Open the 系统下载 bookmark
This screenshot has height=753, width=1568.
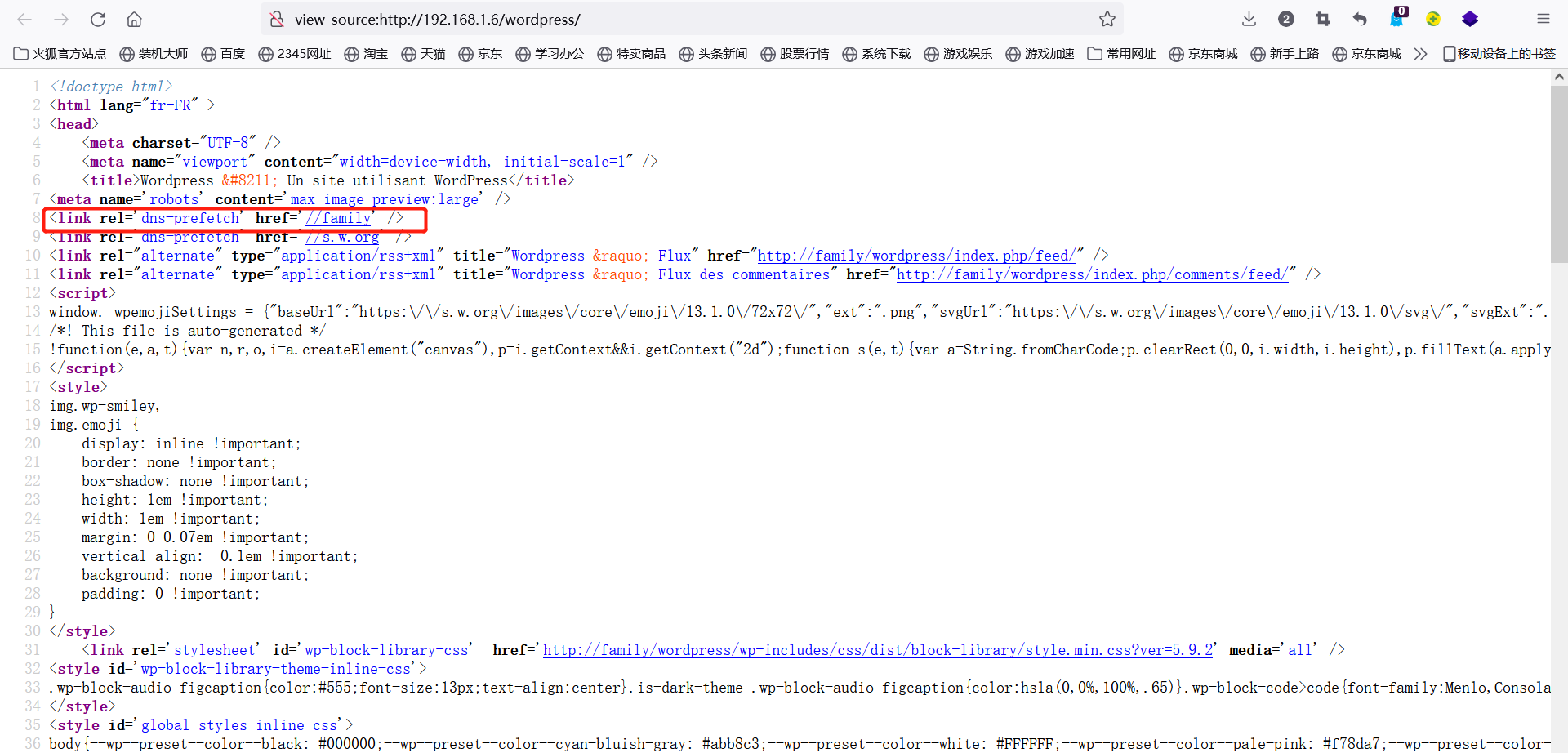[x=876, y=54]
